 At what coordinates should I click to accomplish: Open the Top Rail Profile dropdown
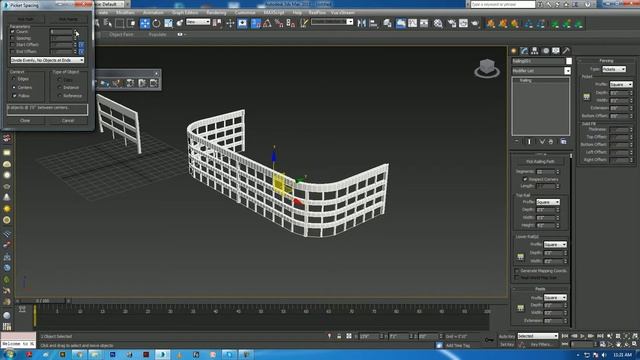(548, 202)
